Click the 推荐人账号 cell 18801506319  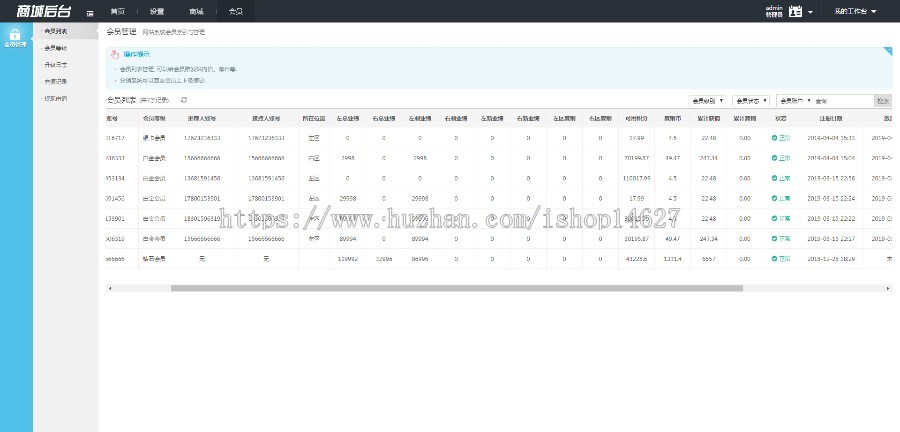point(202,219)
